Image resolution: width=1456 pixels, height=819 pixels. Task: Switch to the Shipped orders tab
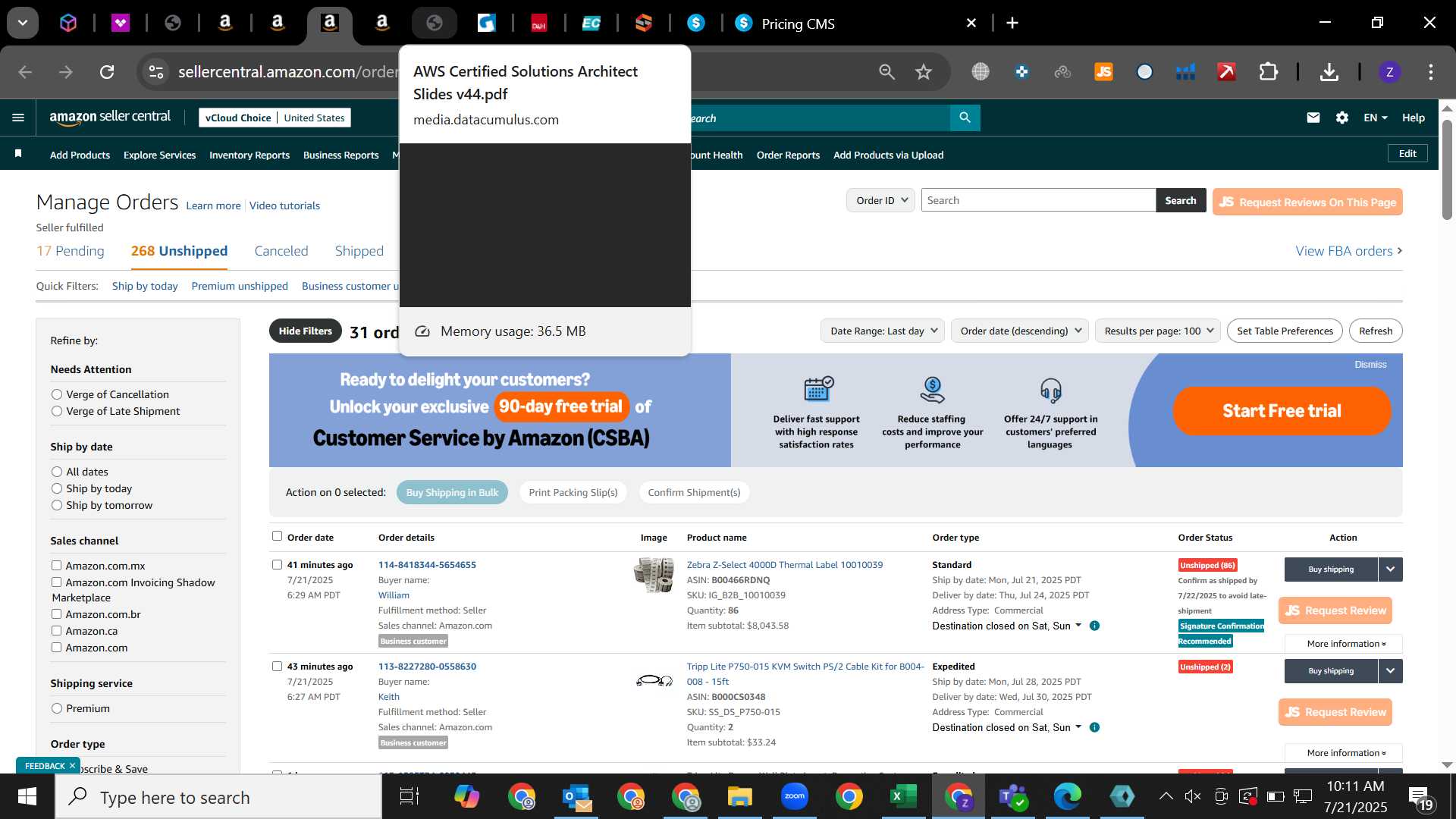tap(359, 251)
